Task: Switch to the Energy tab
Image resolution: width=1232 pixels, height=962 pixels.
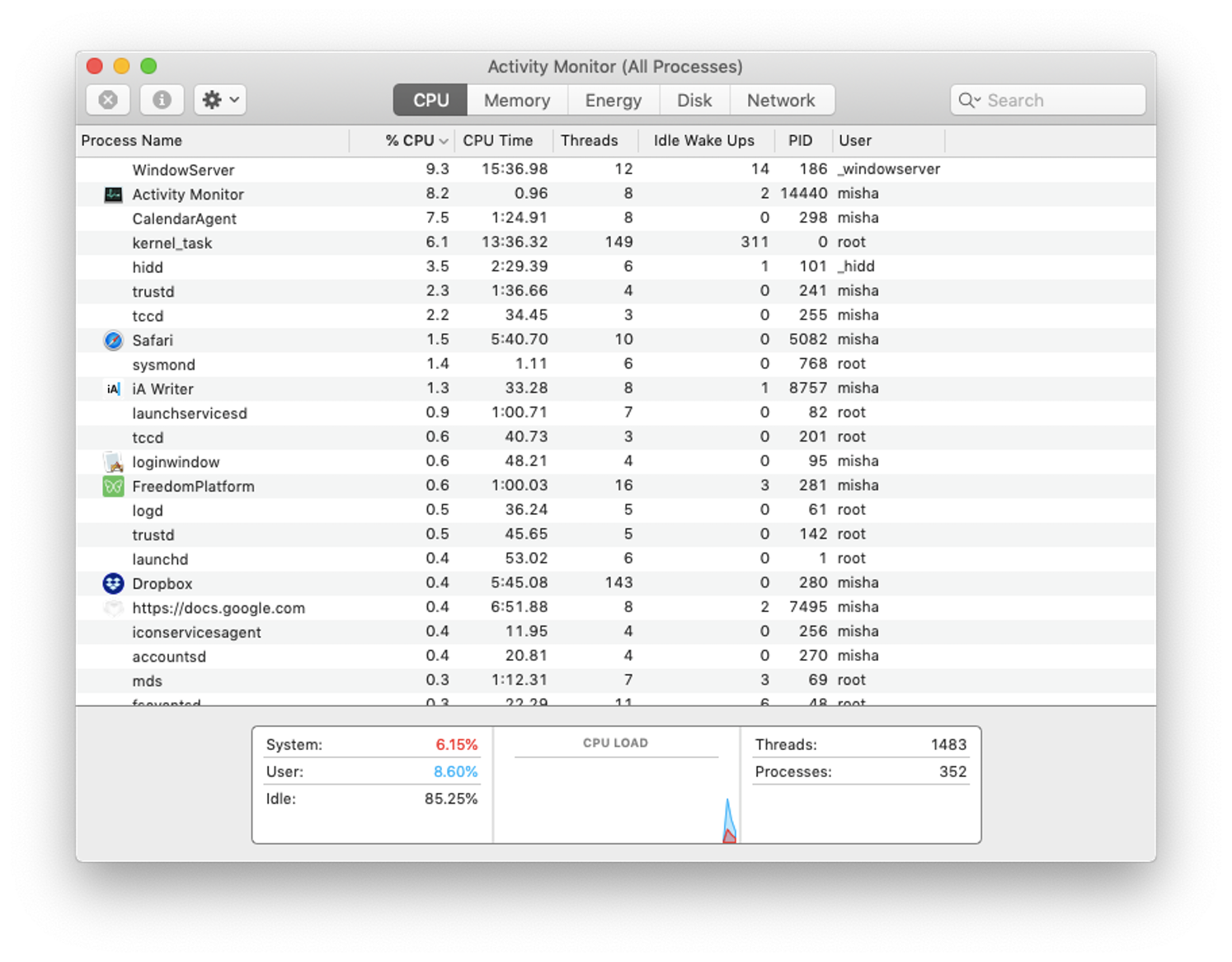Action: click(x=613, y=100)
